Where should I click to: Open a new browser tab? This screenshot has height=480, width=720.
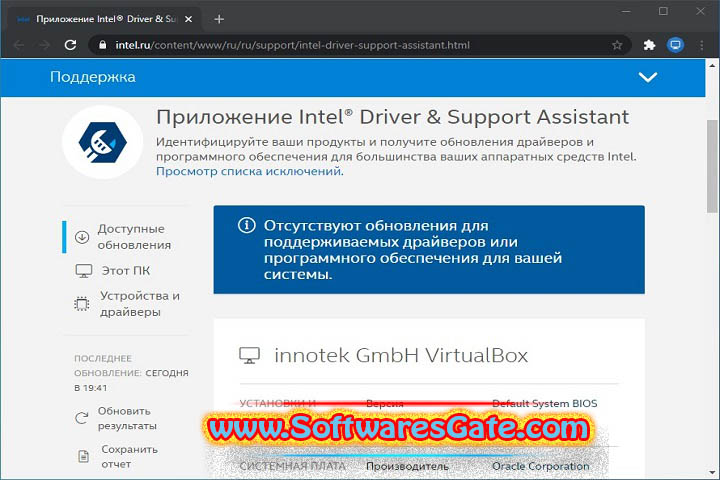(x=219, y=19)
